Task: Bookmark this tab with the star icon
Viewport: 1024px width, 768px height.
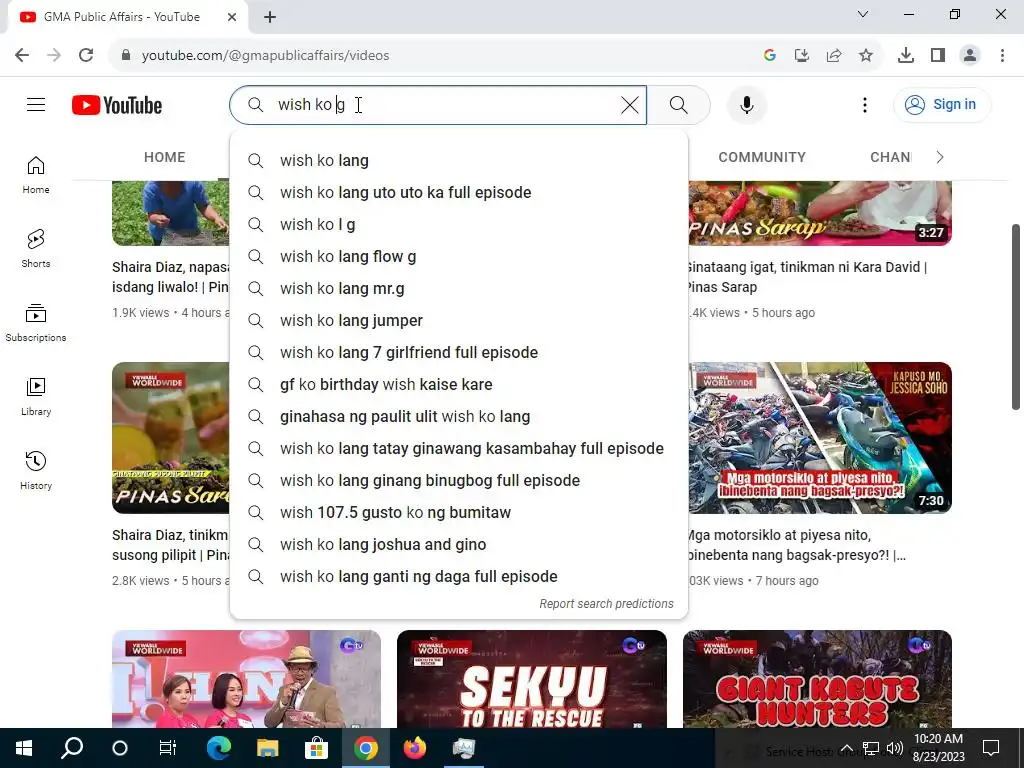Action: click(865, 55)
